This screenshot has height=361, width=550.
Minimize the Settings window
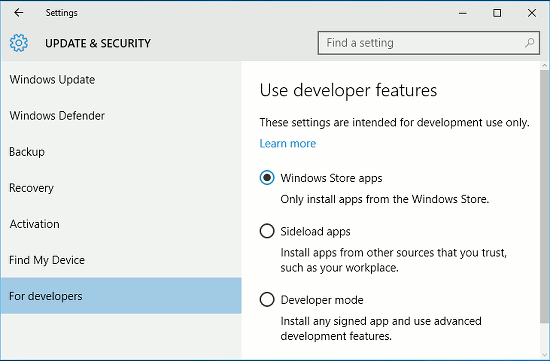pyautogui.click(x=463, y=13)
